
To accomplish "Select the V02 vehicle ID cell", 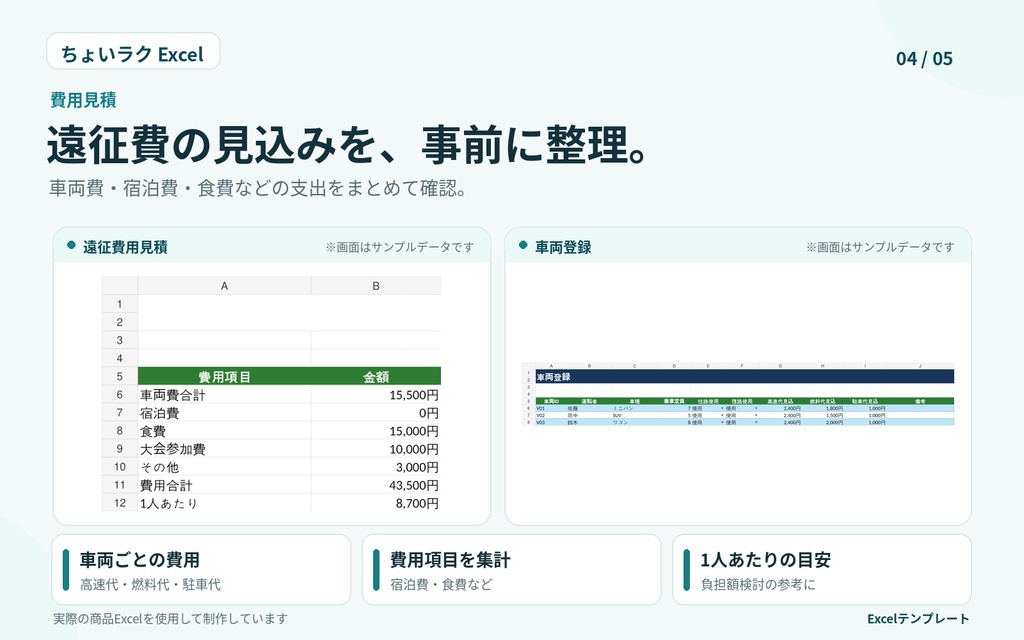I will pyautogui.click(x=551, y=415).
